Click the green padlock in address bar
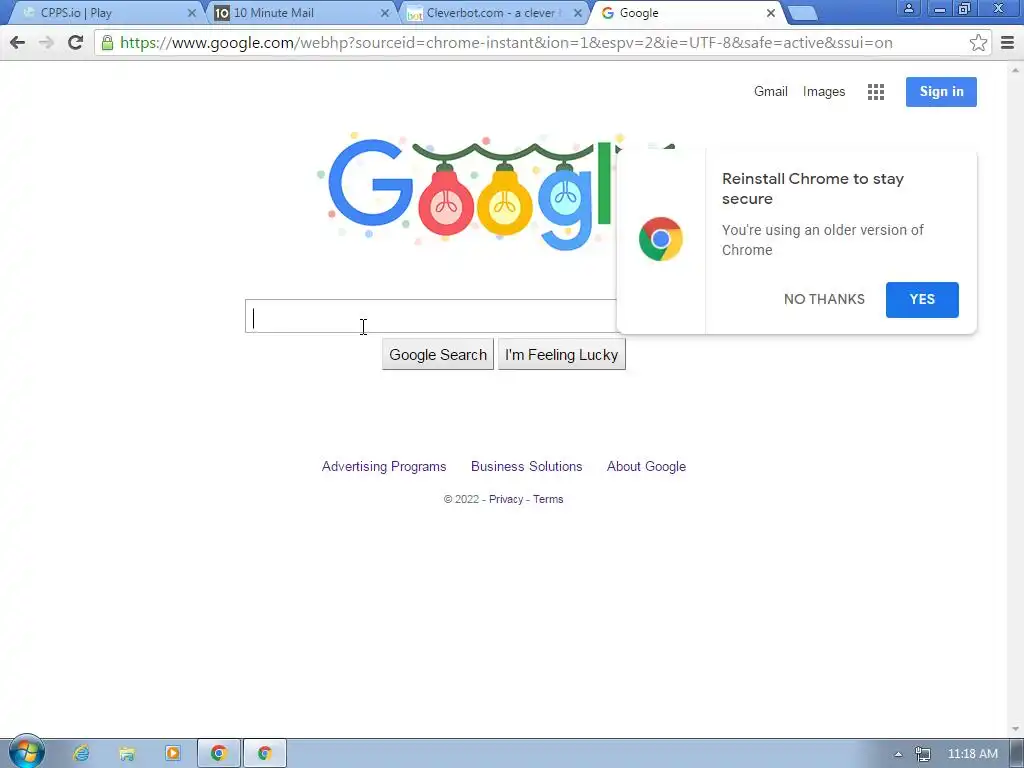This screenshot has height=768, width=1024. pyautogui.click(x=107, y=43)
